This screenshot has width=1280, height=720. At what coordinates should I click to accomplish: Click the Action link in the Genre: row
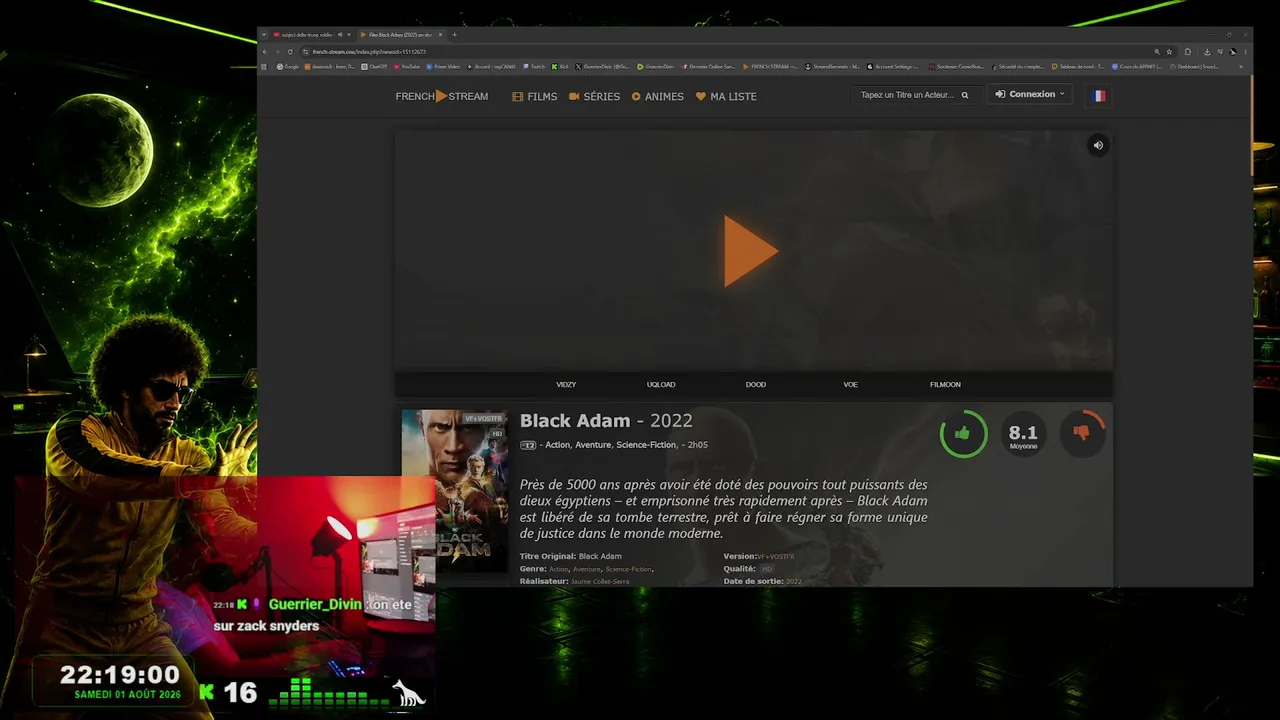(x=558, y=569)
